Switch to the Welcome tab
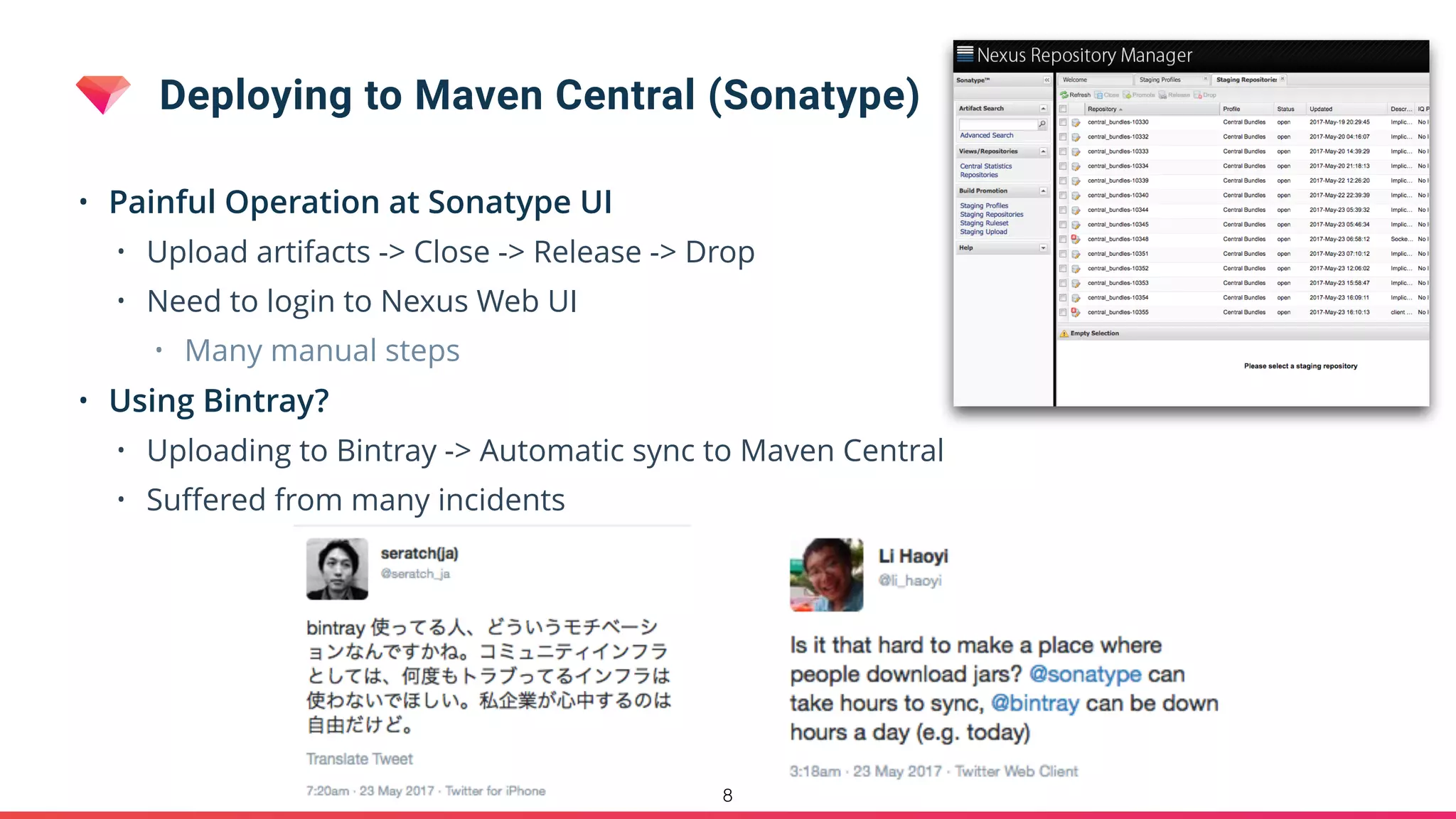1456x819 pixels. [1095, 80]
